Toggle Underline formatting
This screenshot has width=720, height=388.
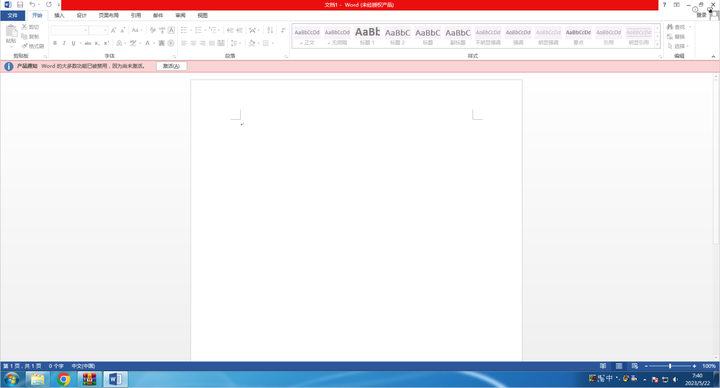pos(73,43)
